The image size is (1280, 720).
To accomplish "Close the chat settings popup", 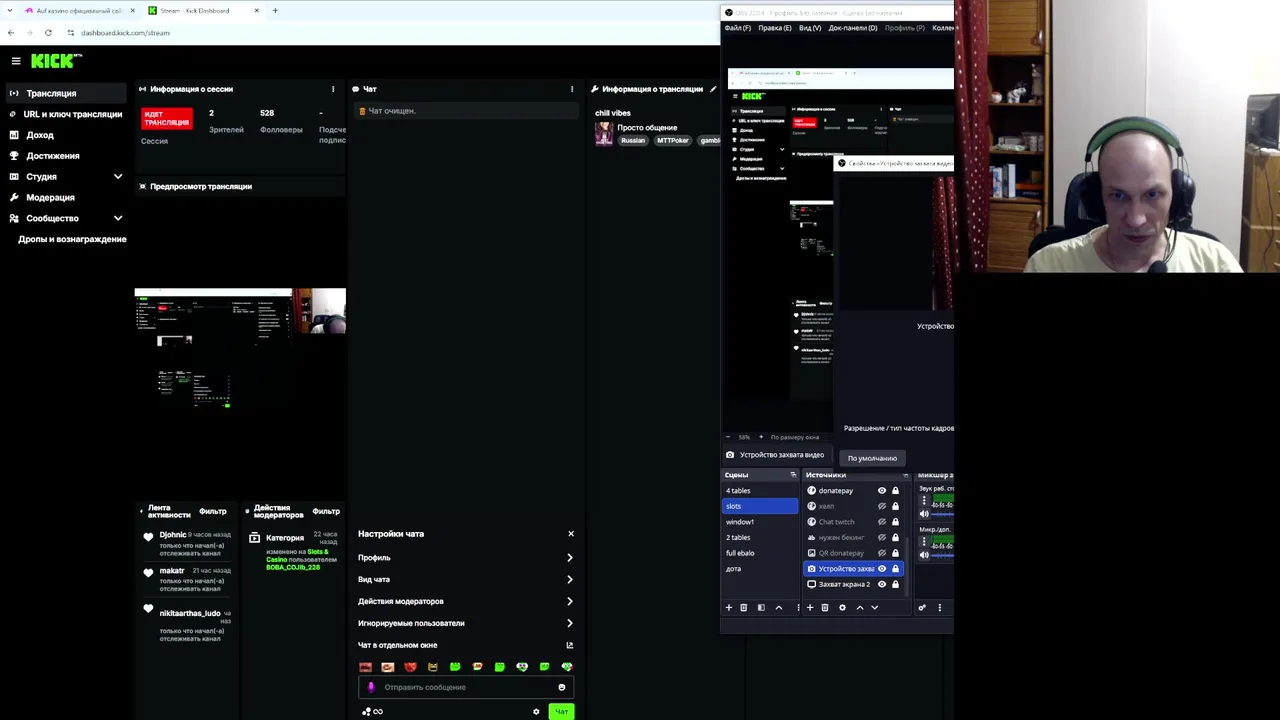I will point(571,534).
